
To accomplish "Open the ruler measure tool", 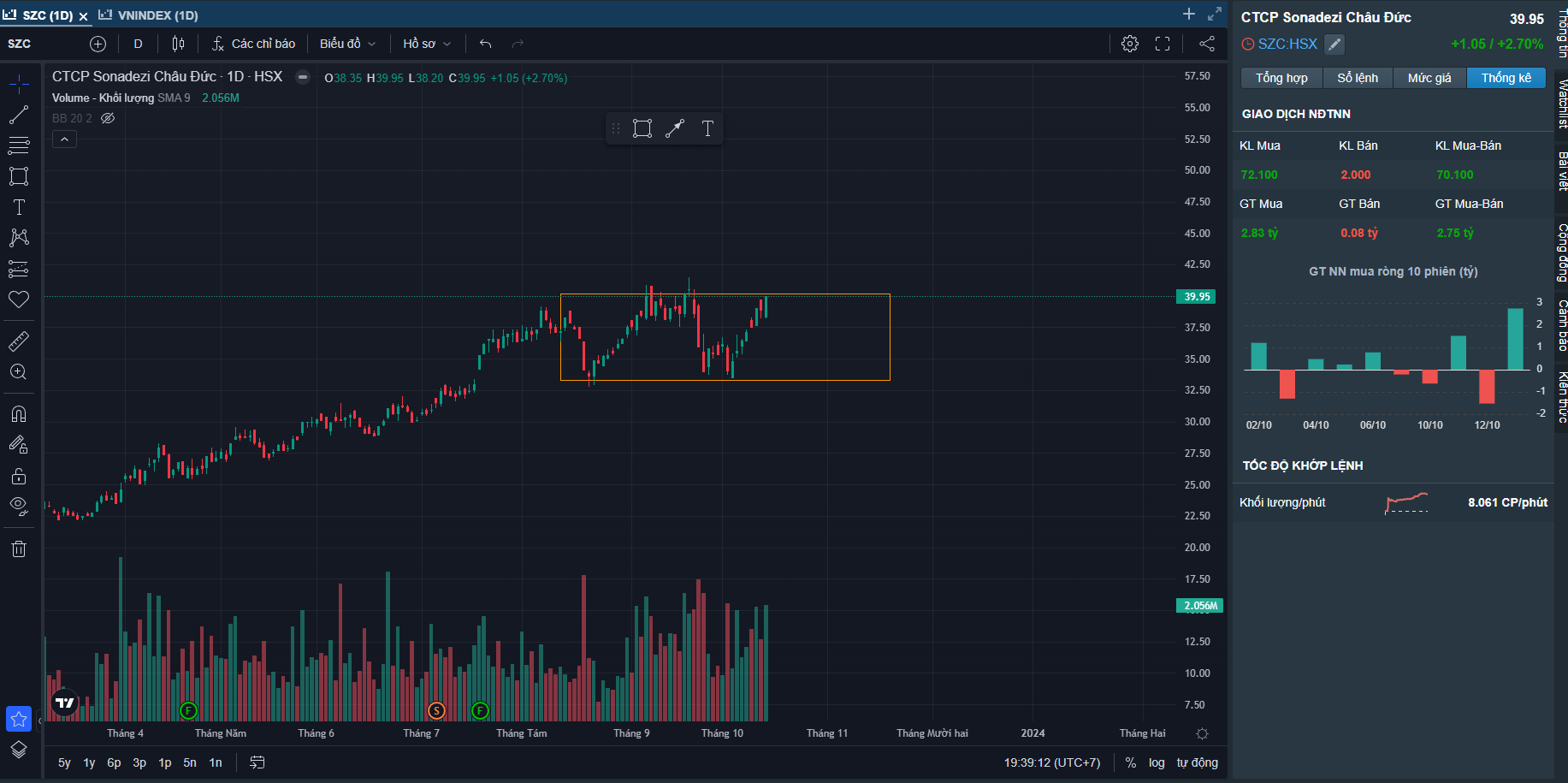I will [x=19, y=341].
